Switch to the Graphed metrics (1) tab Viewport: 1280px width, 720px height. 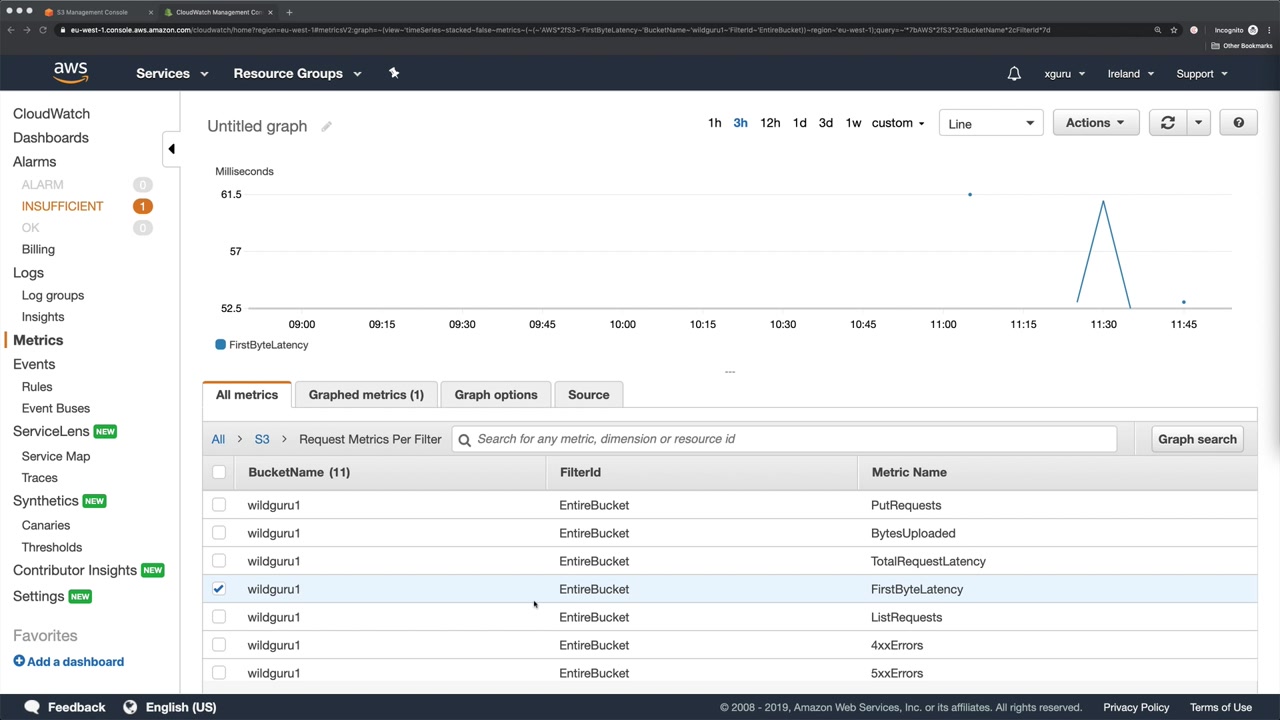click(366, 395)
